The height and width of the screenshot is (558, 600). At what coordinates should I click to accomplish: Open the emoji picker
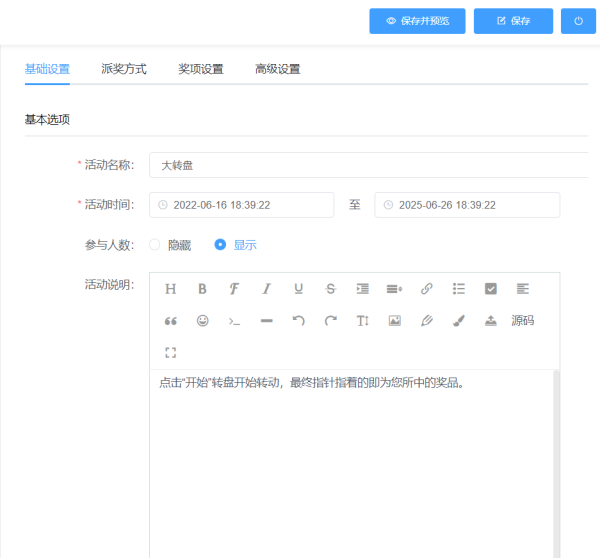point(202,321)
